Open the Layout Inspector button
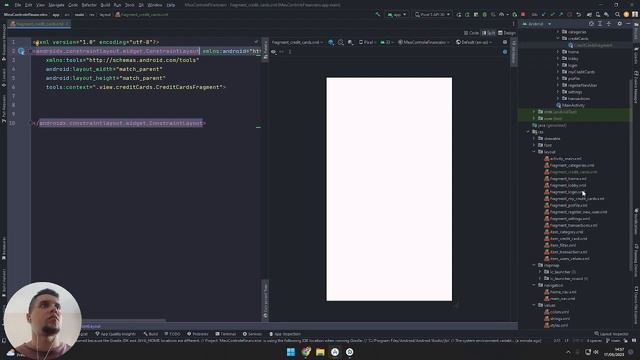640x360 pixels. pyautogui.click(x=611, y=334)
